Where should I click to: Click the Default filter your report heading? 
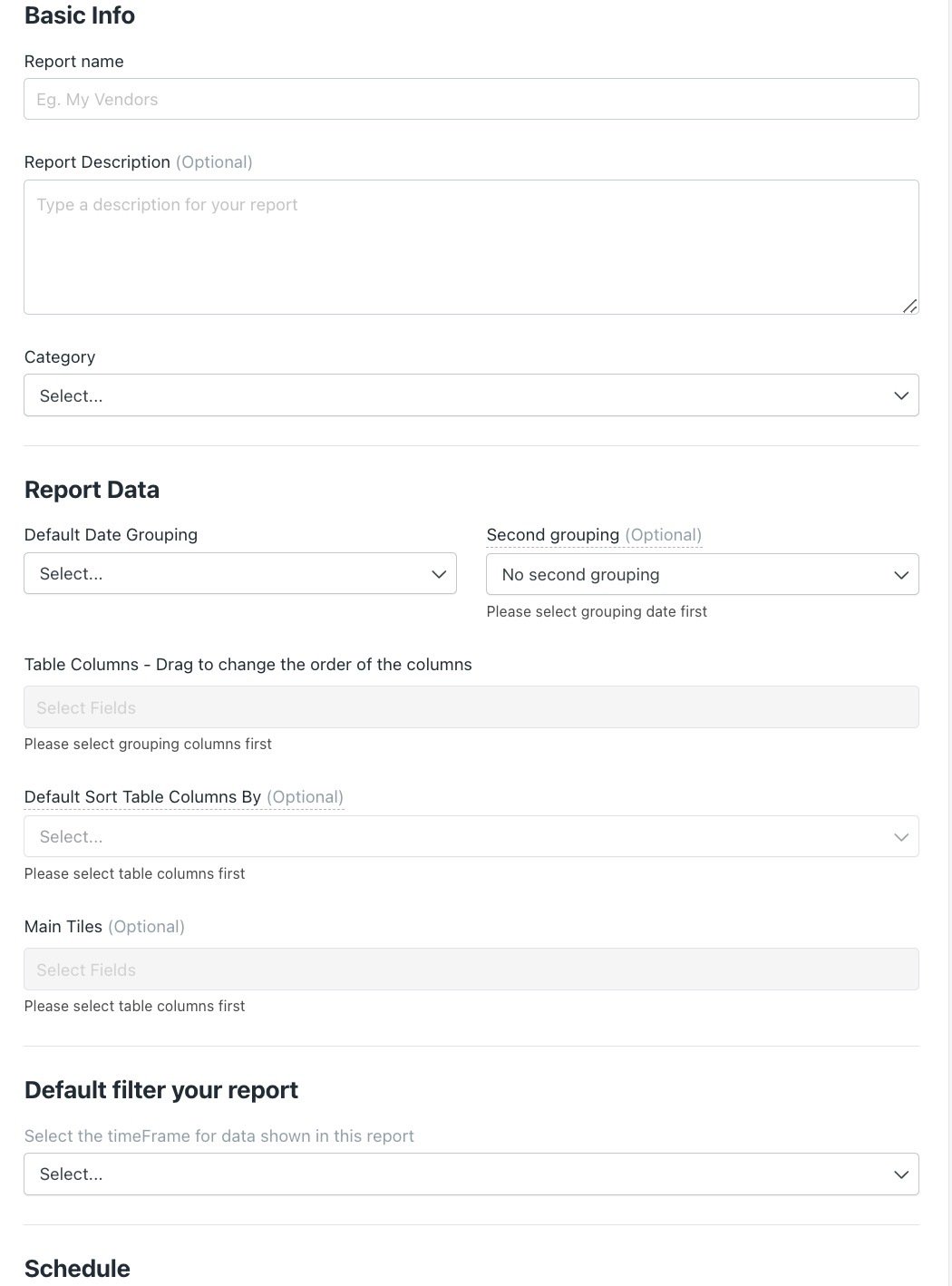click(161, 1090)
